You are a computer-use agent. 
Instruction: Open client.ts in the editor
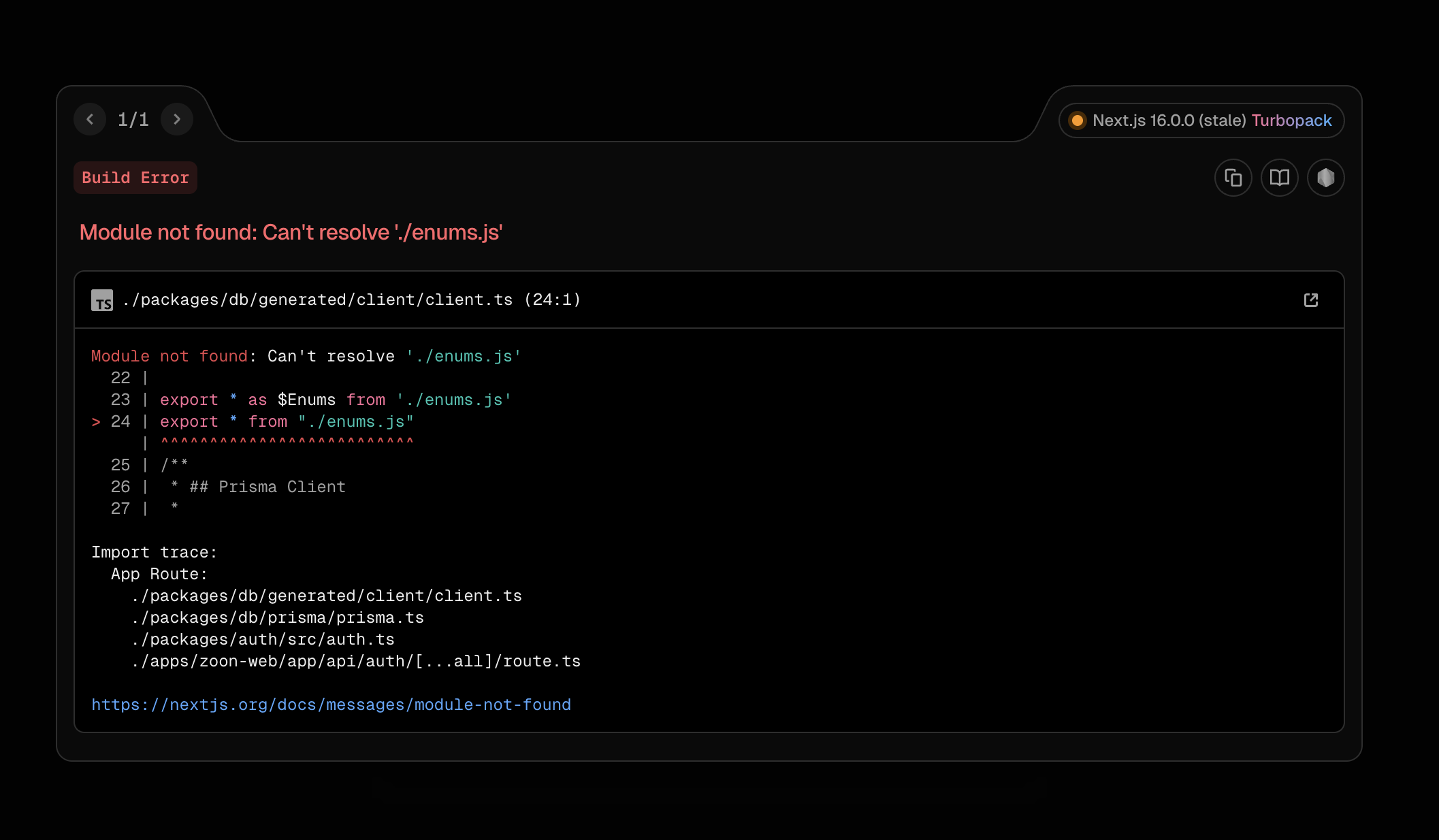1310,300
